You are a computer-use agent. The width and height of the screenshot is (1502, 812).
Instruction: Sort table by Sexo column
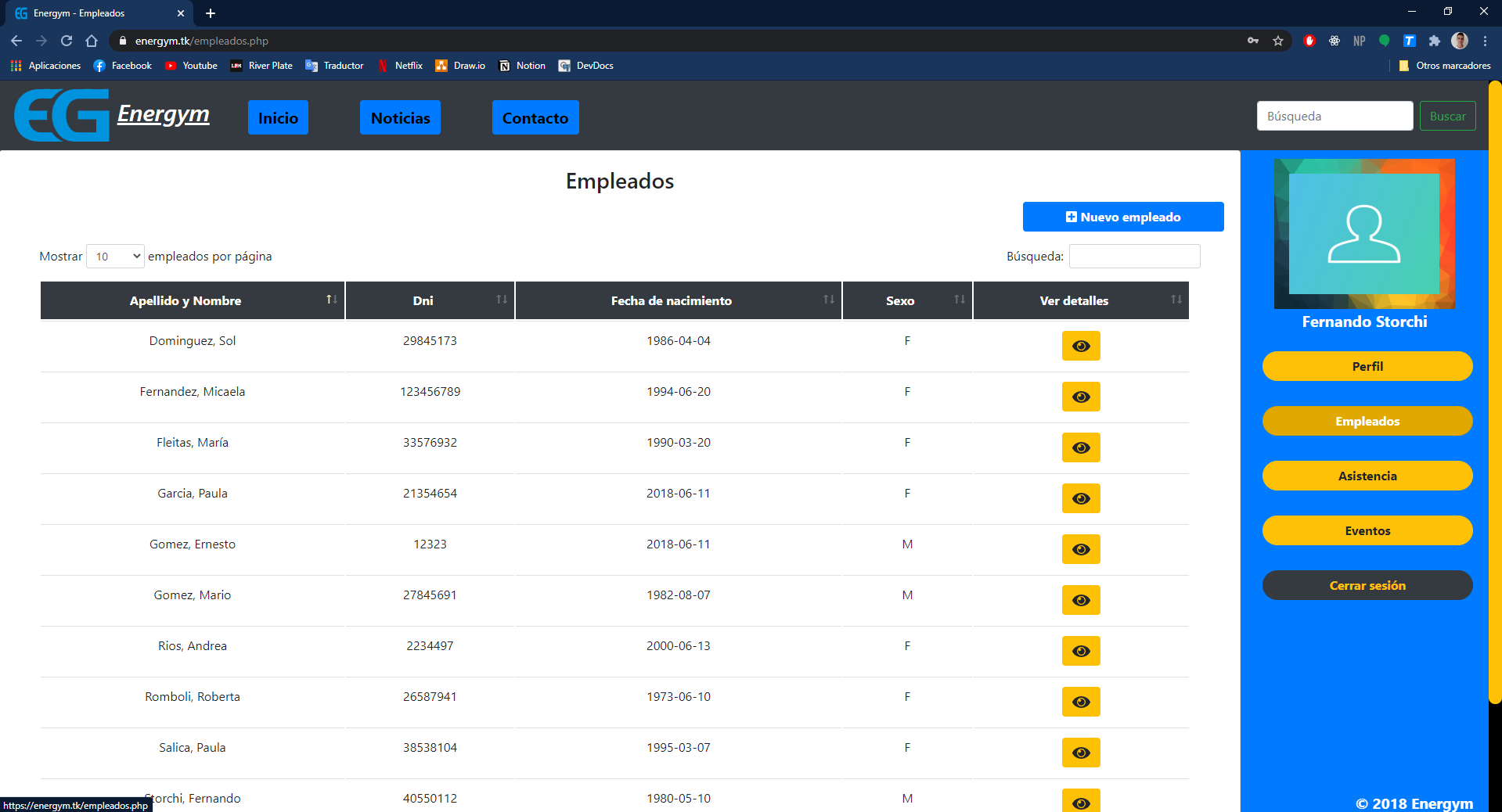click(x=907, y=300)
